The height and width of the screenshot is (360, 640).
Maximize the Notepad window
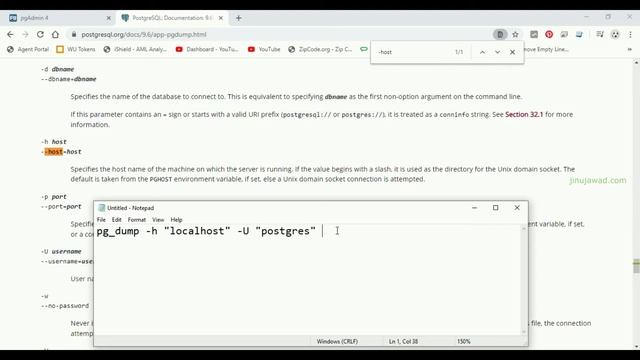(x=496, y=208)
